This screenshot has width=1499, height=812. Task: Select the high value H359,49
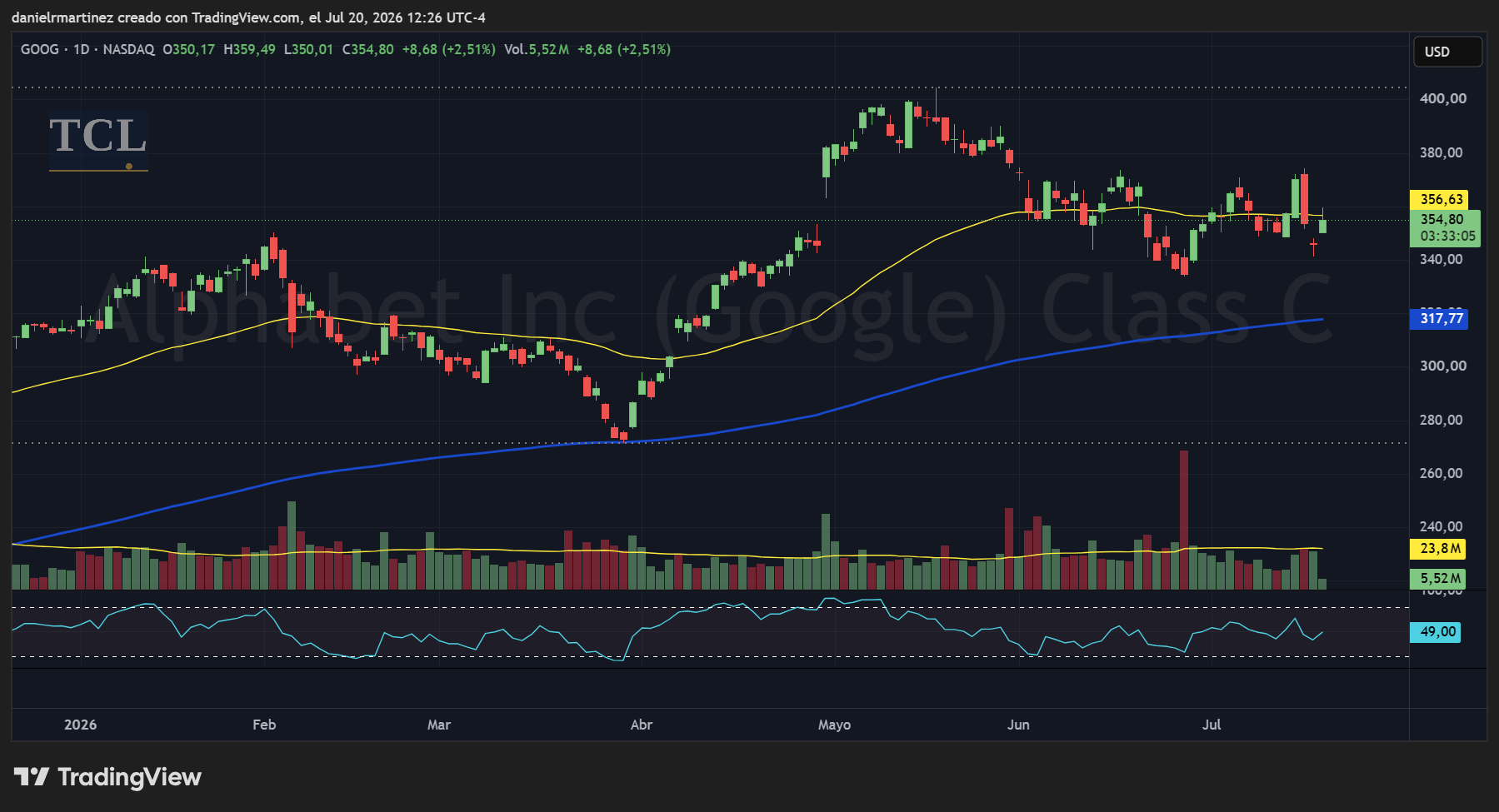pos(249,49)
